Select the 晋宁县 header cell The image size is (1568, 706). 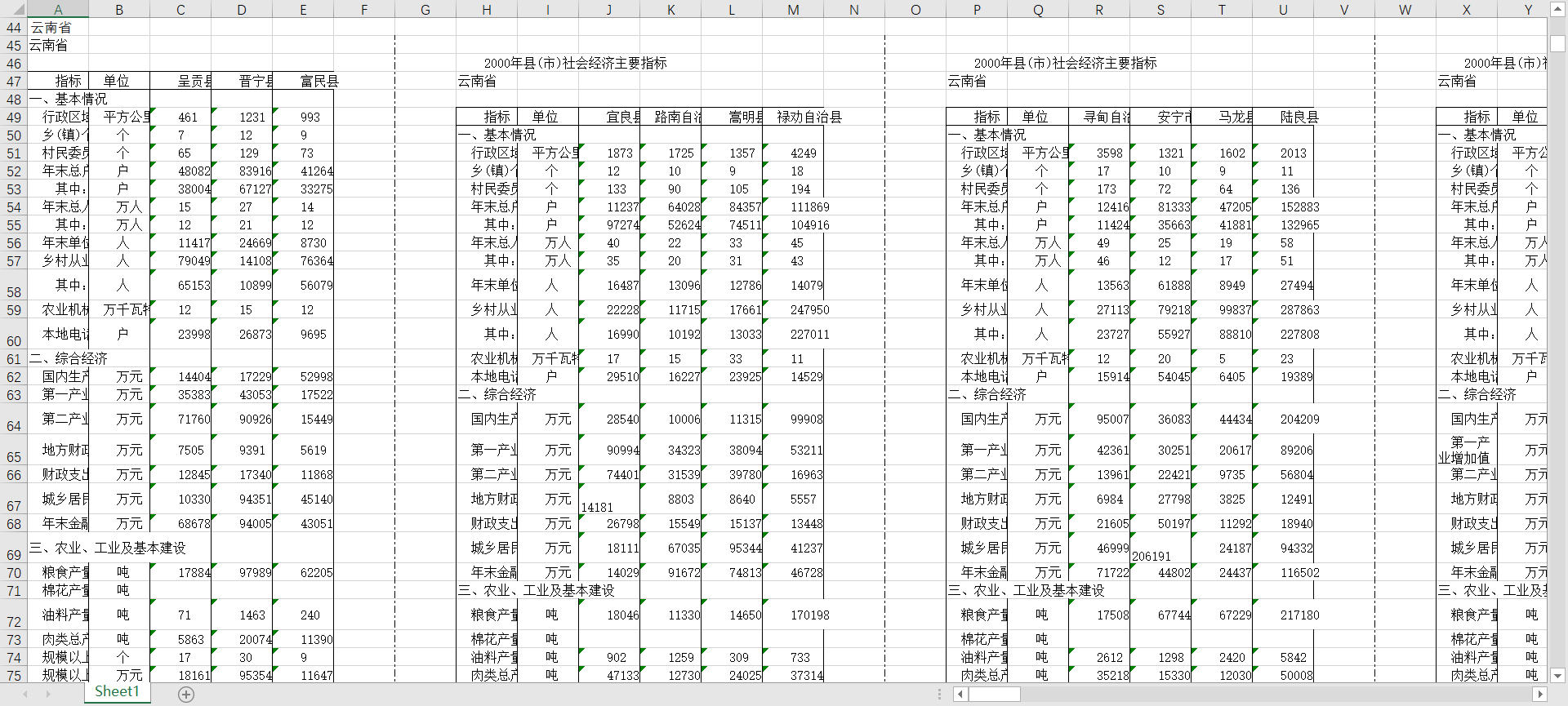click(242, 81)
